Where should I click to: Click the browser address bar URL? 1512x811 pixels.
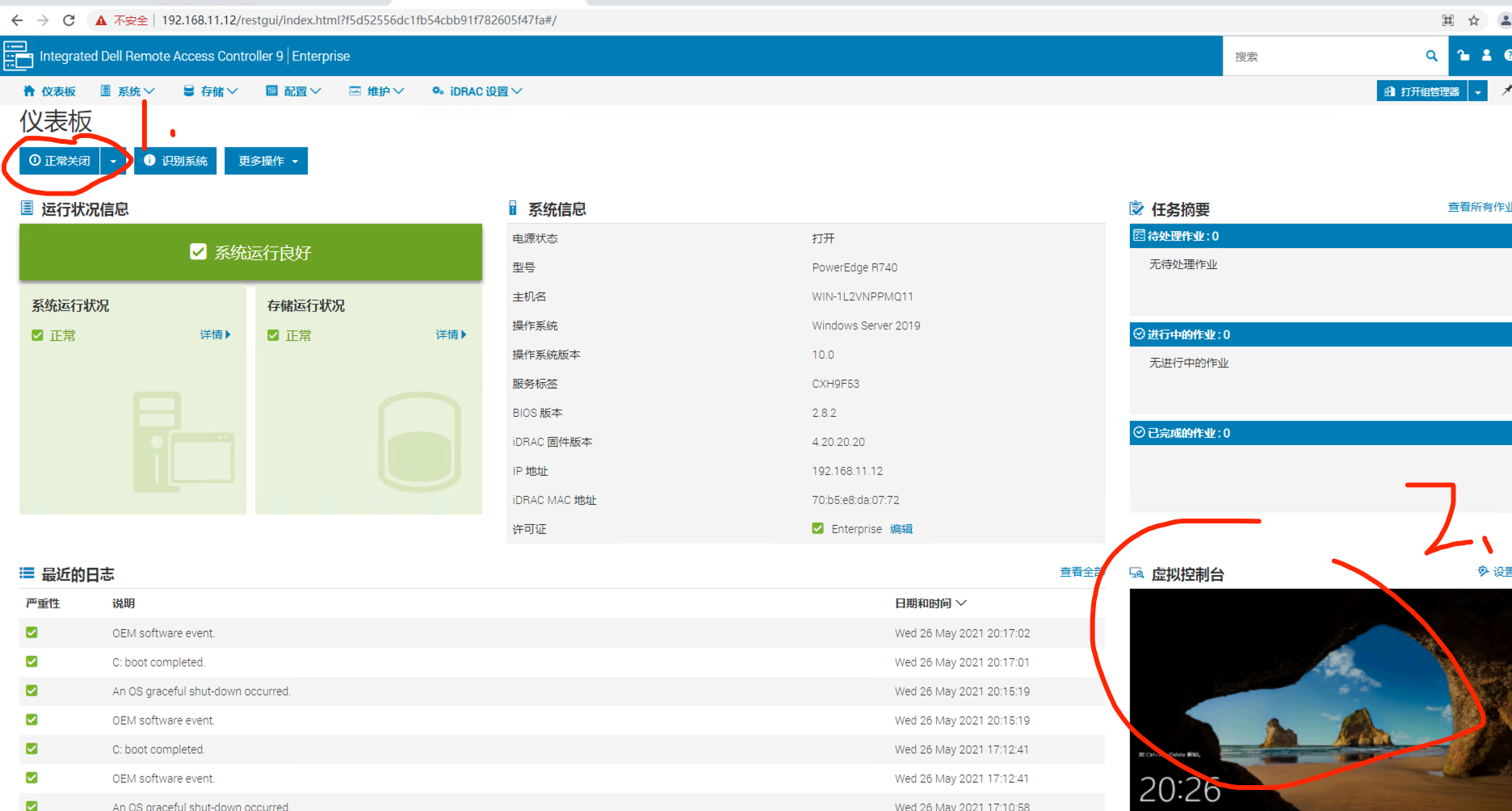coord(359,20)
